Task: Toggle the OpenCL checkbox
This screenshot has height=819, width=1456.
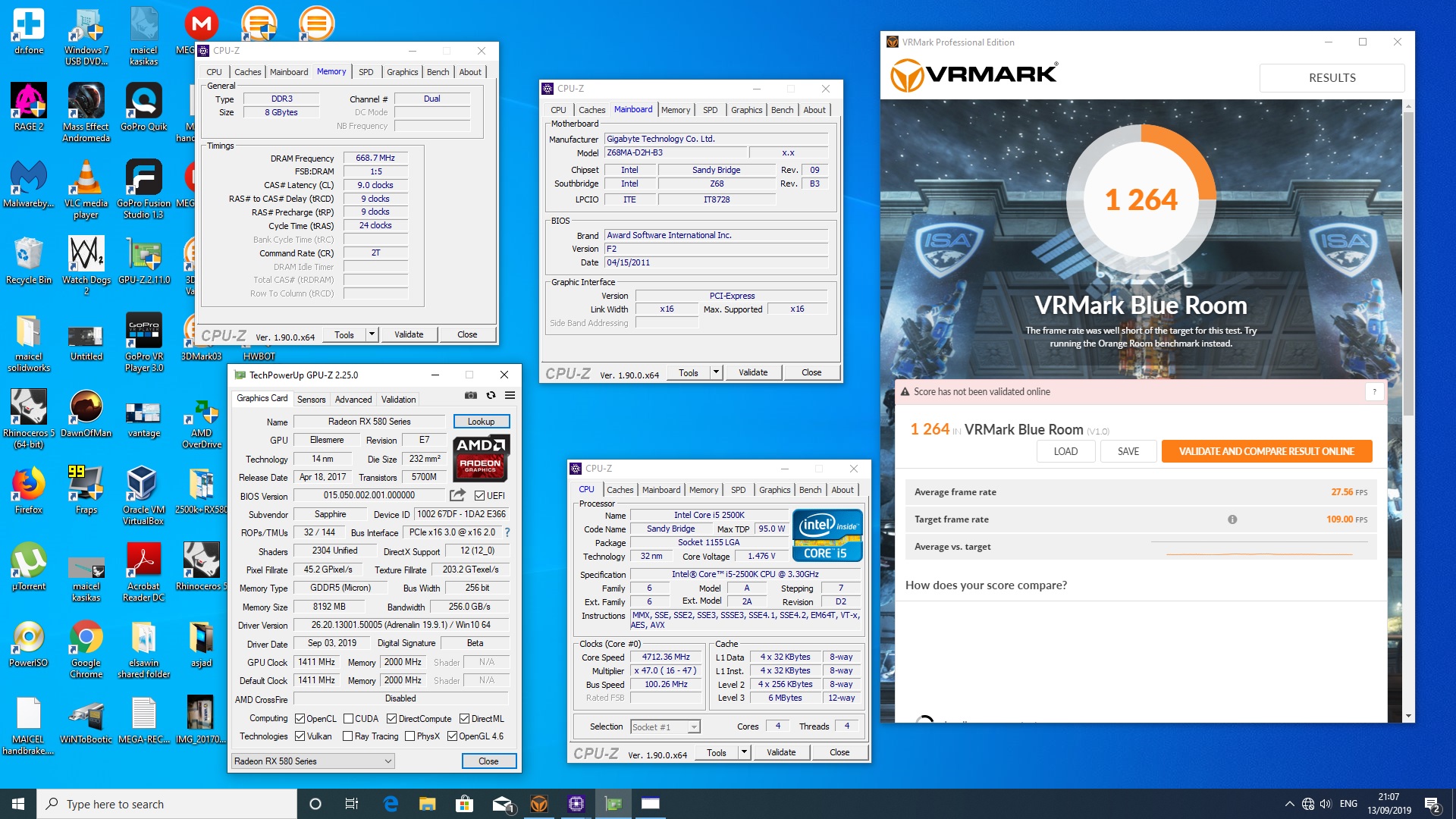Action: 300,719
